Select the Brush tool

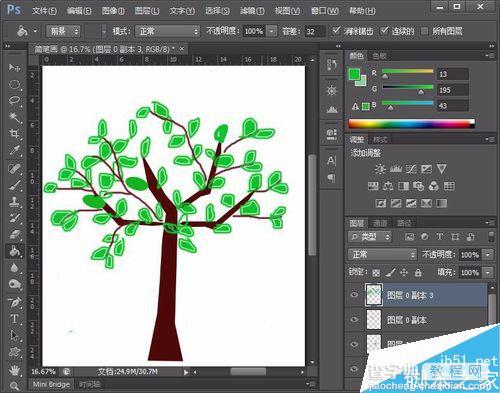14,185
